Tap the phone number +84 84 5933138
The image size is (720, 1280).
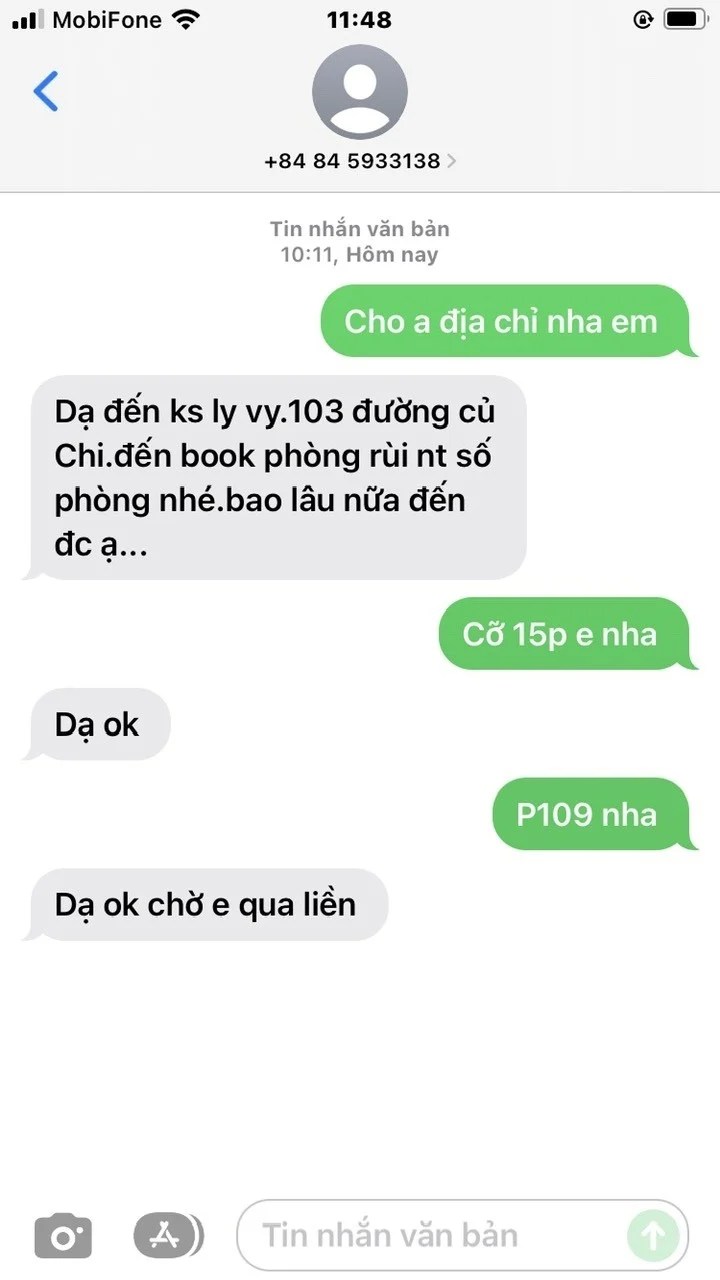tap(352, 161)
